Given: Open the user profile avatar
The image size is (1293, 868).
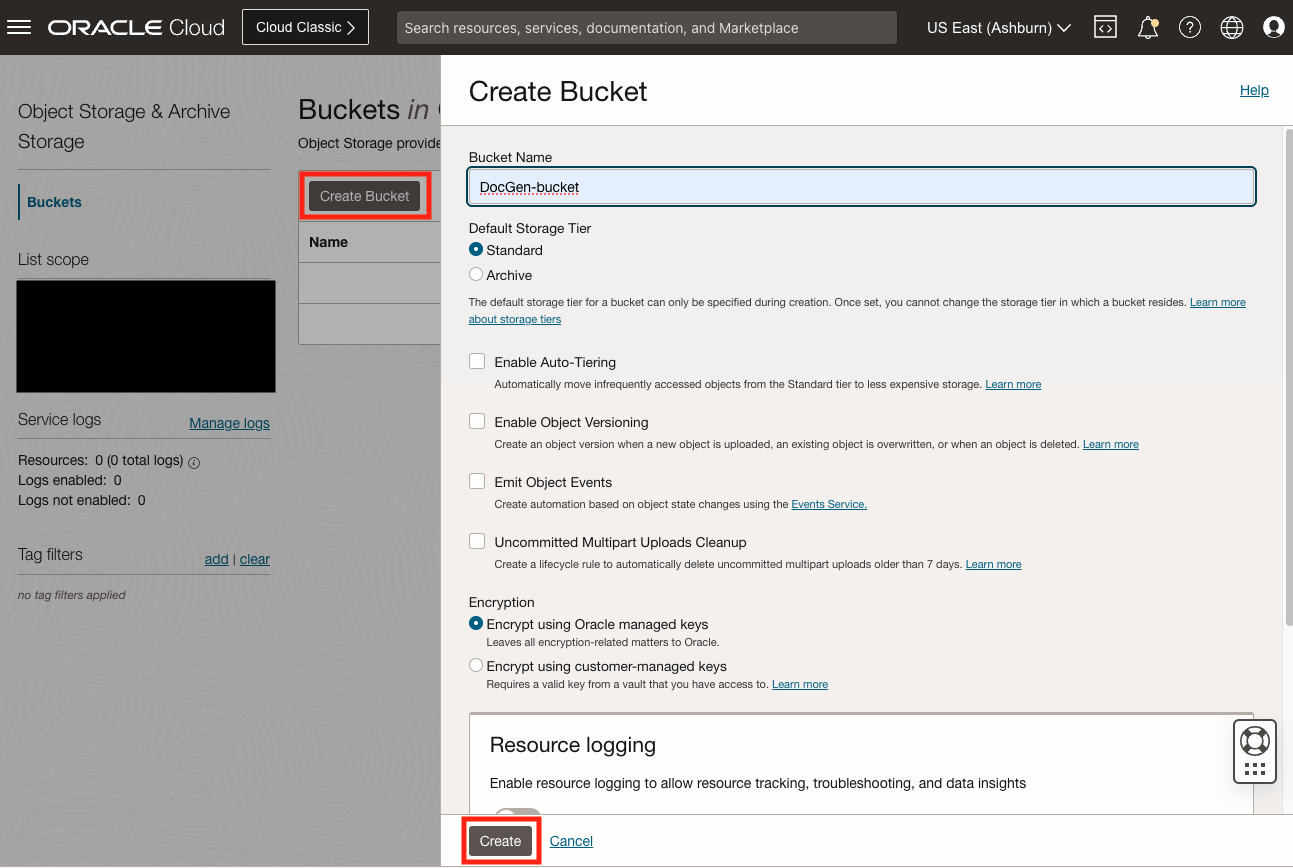Looking at the screenshot, I should 1273,27.
